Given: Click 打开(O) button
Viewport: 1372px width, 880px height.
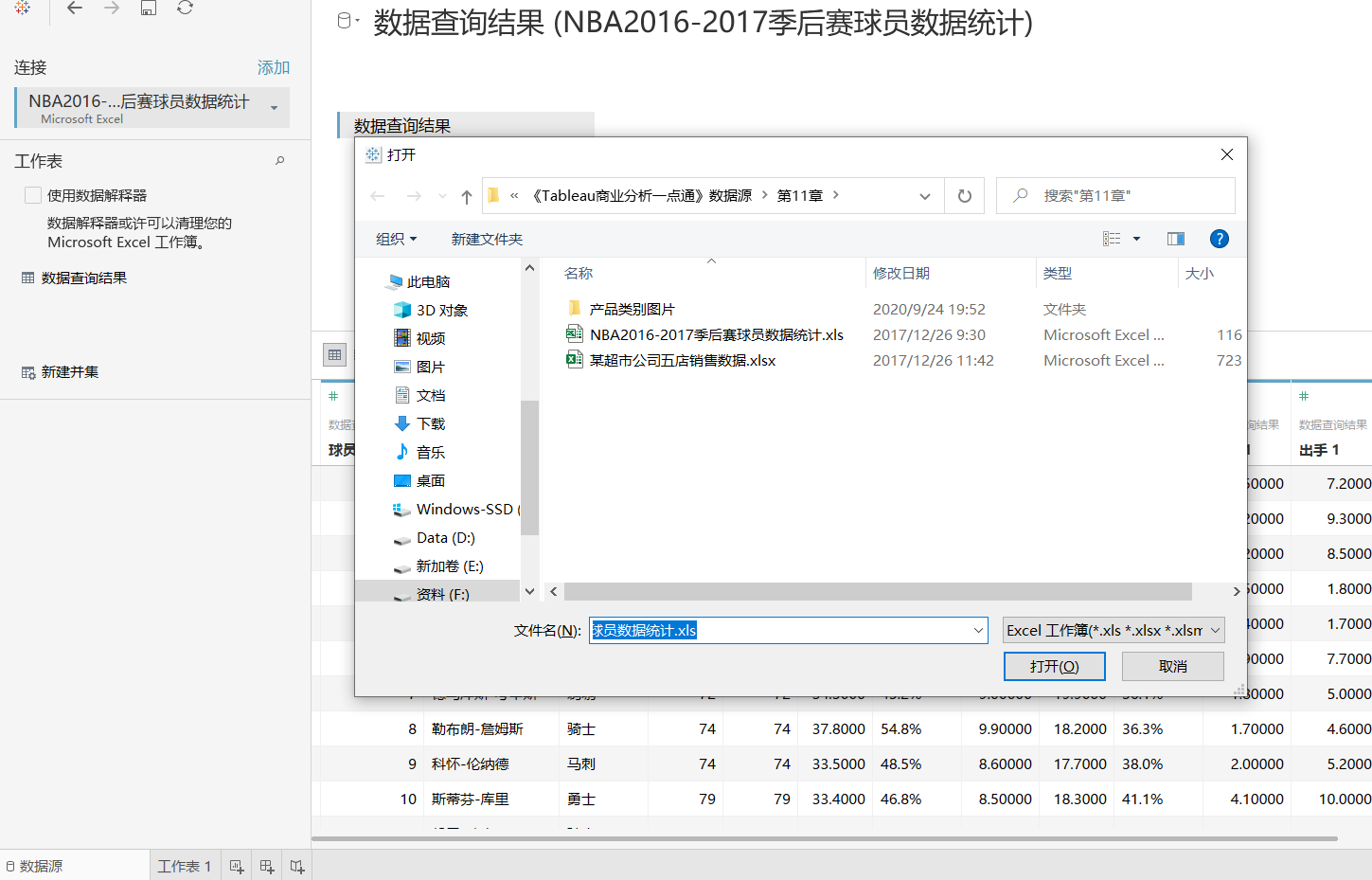Looking at the screenshot, I should coord(1055,666).
